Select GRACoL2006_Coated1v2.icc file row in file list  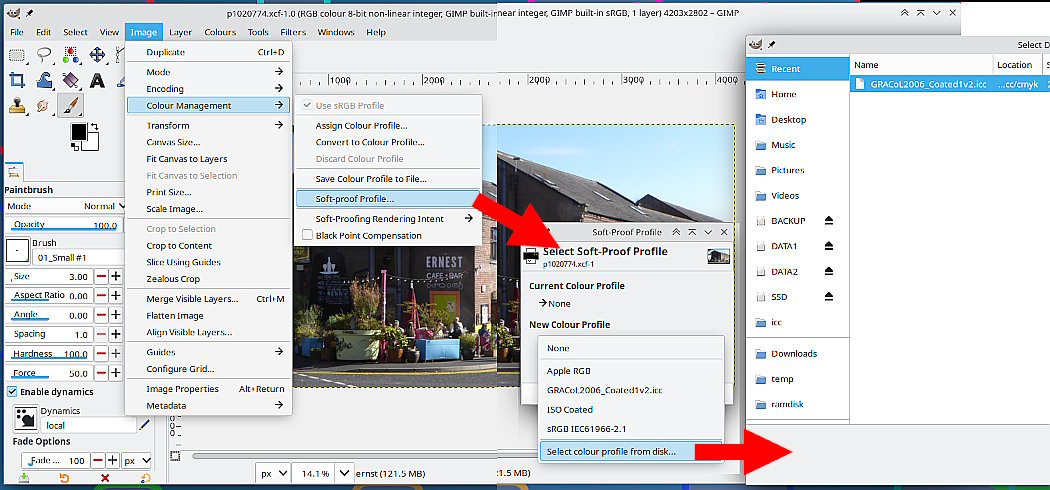click(x=950, y=84)
